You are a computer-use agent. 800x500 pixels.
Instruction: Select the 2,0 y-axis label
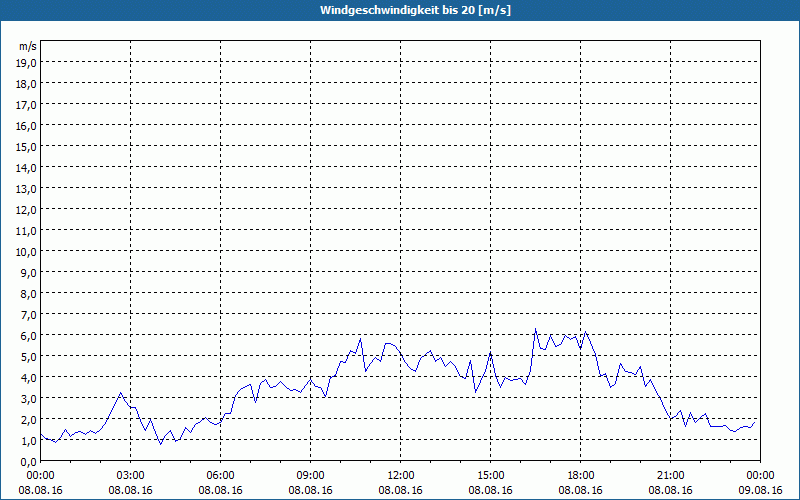click(x=29, y=420)
